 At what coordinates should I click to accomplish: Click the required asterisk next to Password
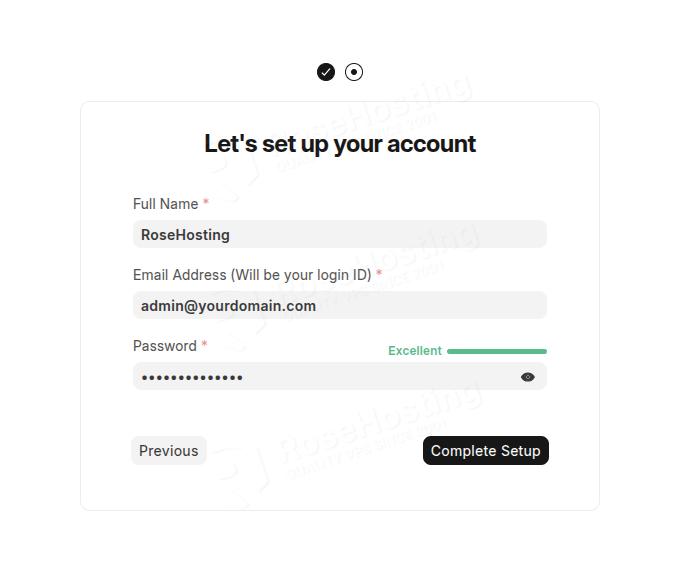point(204,345)
